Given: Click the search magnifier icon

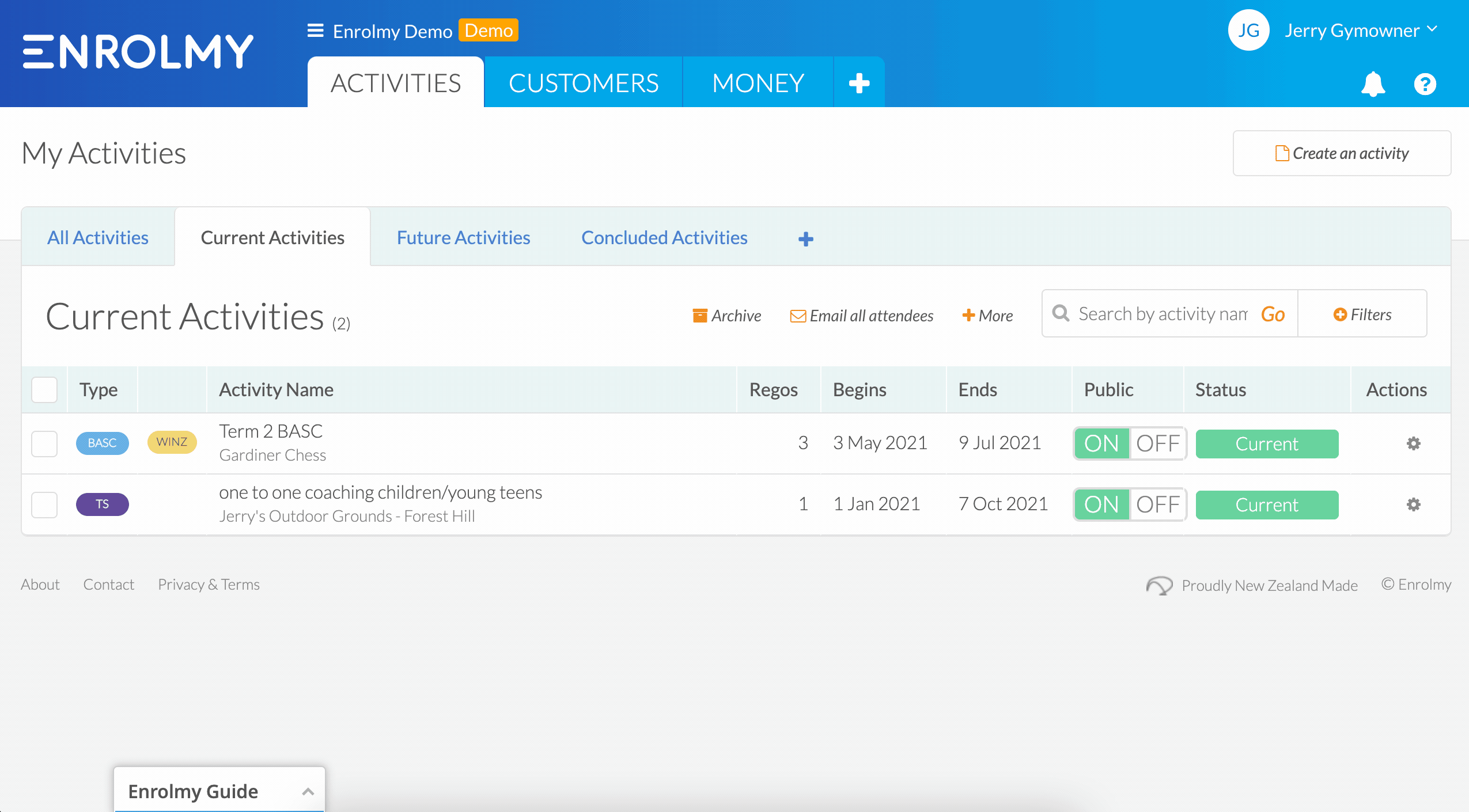Looking at the screenshot, I should click(x=1061, y=313).
